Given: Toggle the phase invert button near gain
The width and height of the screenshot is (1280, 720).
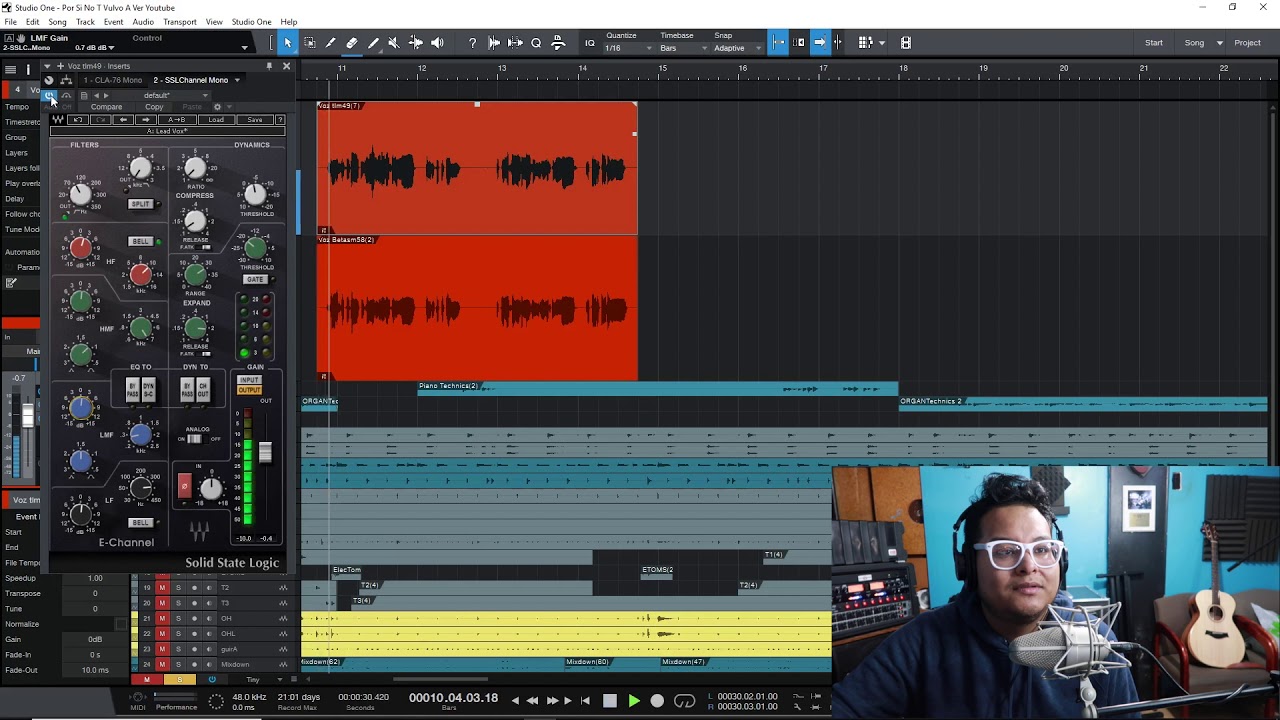Looking at the screenshot, I should tap(184, 486).
